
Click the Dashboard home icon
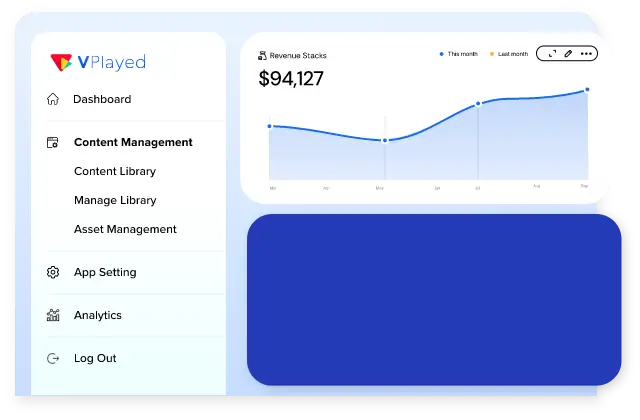click(53, 99)
